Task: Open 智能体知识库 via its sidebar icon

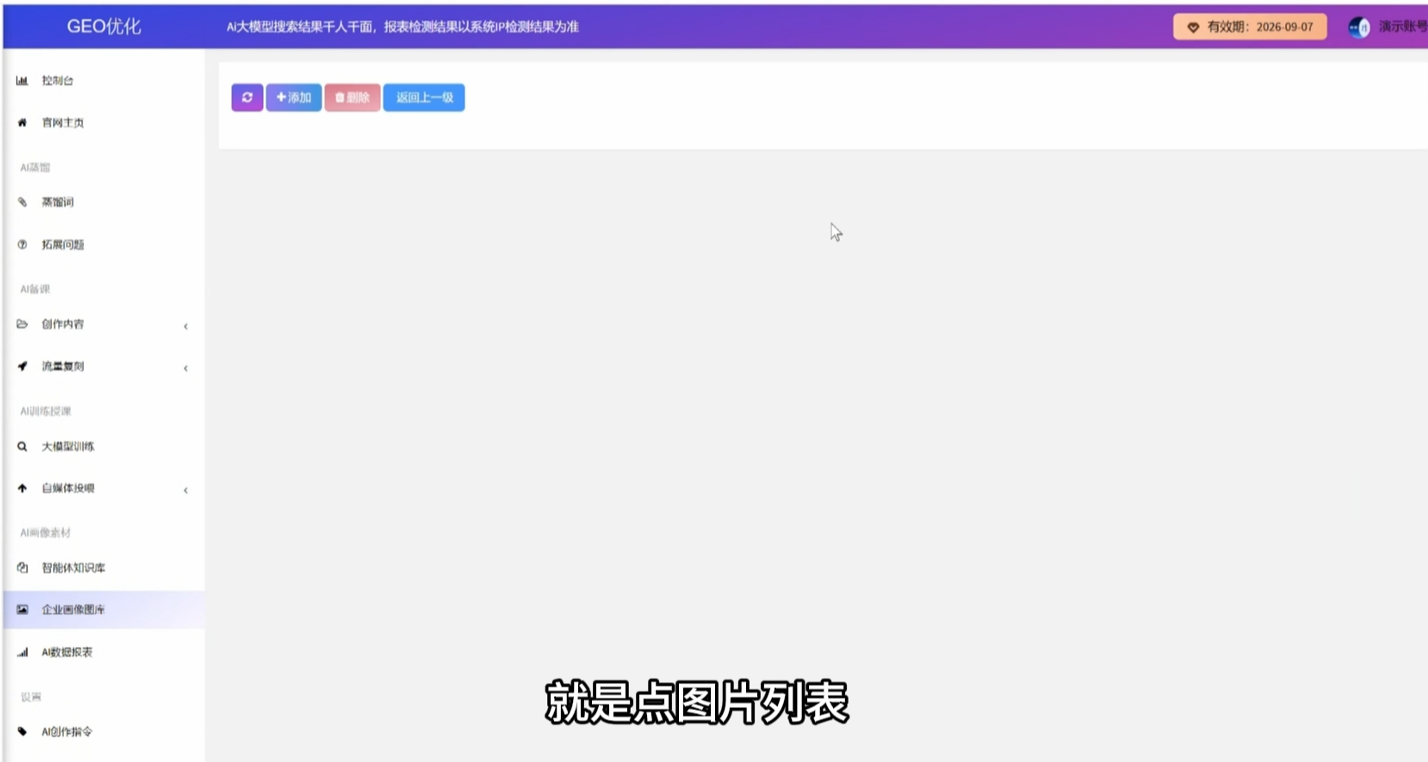Action: tap(21, 567)
